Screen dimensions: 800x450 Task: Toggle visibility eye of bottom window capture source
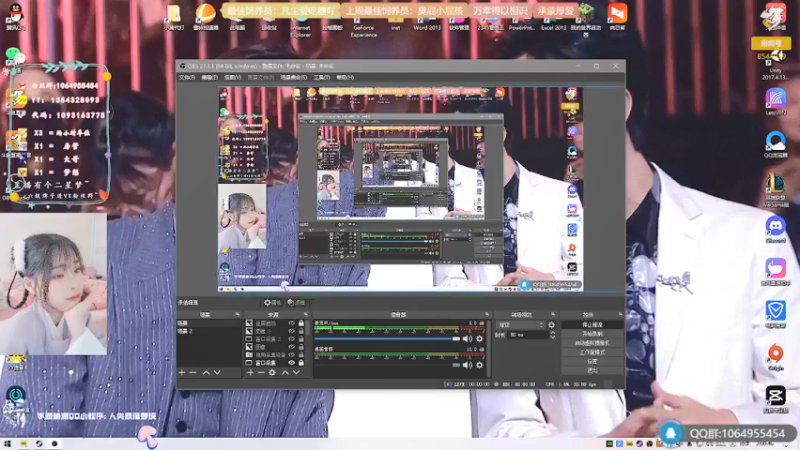[x=291, y=363]
